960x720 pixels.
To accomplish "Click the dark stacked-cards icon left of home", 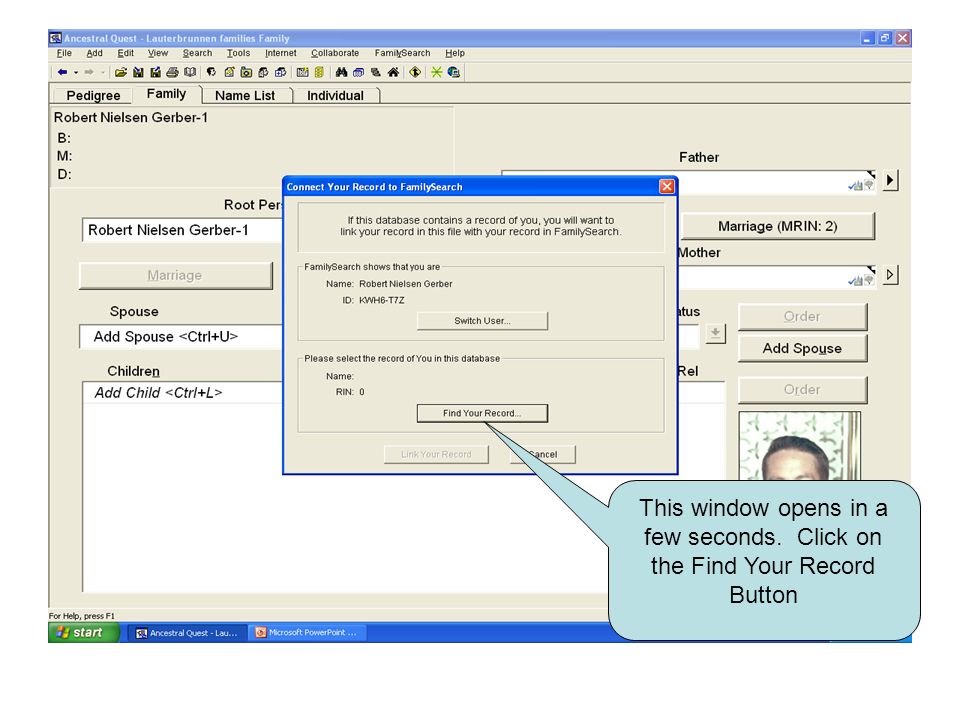I will 376,72.
